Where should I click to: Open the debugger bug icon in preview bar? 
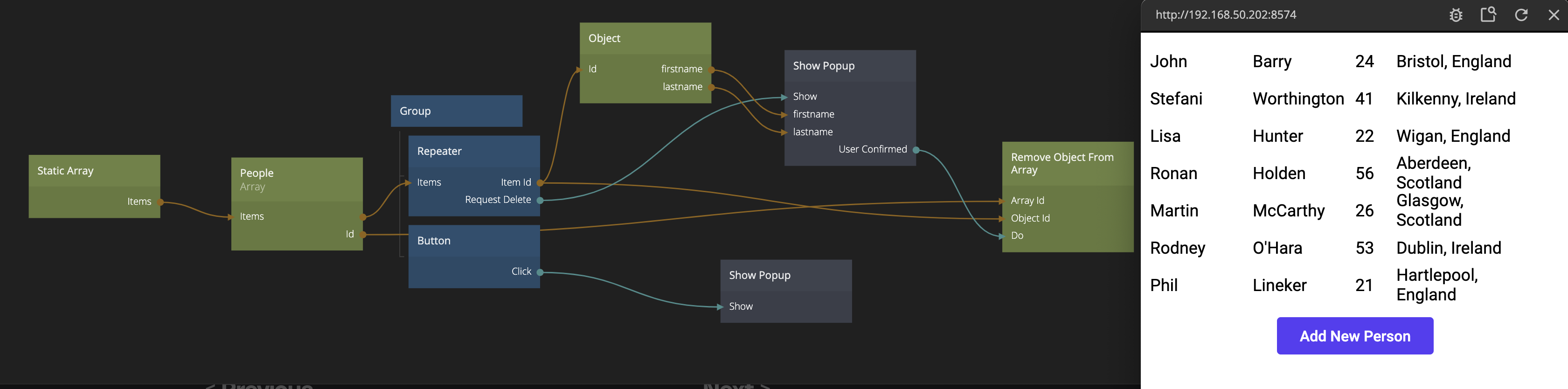pyautogui.click(x=1456, y=15)
